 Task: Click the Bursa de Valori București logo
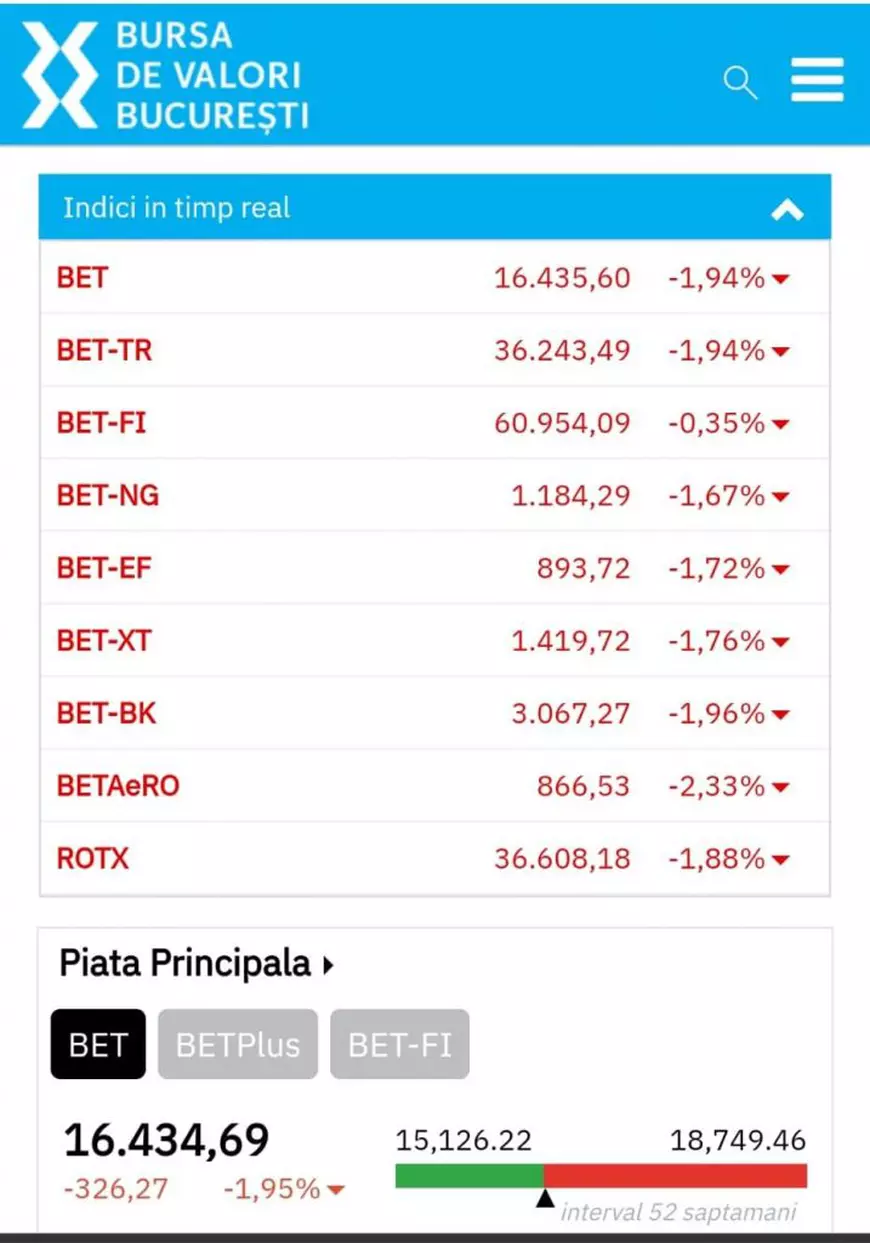coord(166,76)
